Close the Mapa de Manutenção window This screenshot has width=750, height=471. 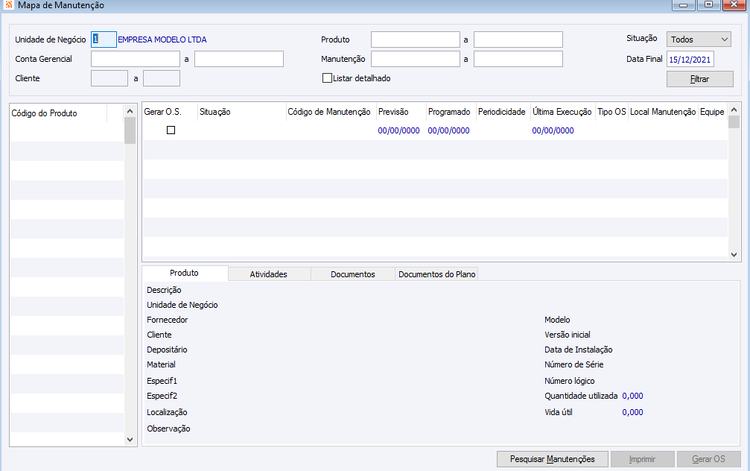pyautogui.click(x=734, y=5)
